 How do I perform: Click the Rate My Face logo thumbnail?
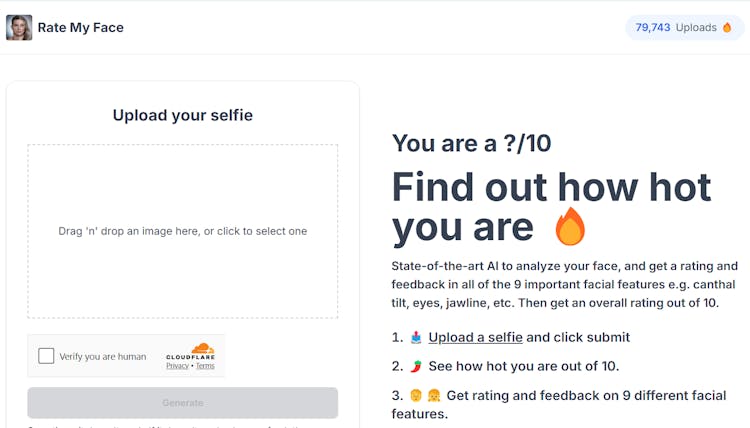pos(19,27)
